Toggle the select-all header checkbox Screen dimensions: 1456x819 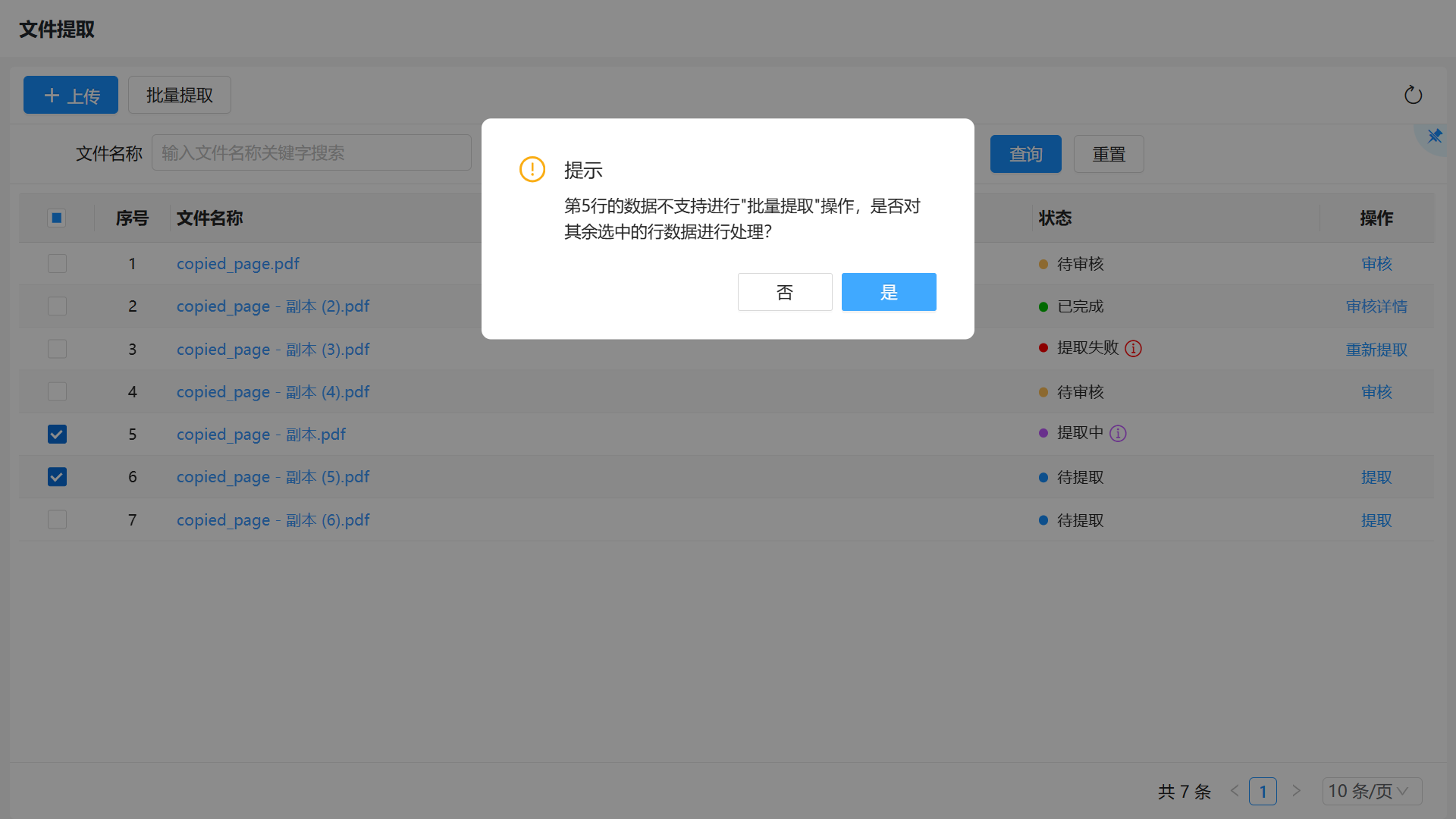[57, 218]
